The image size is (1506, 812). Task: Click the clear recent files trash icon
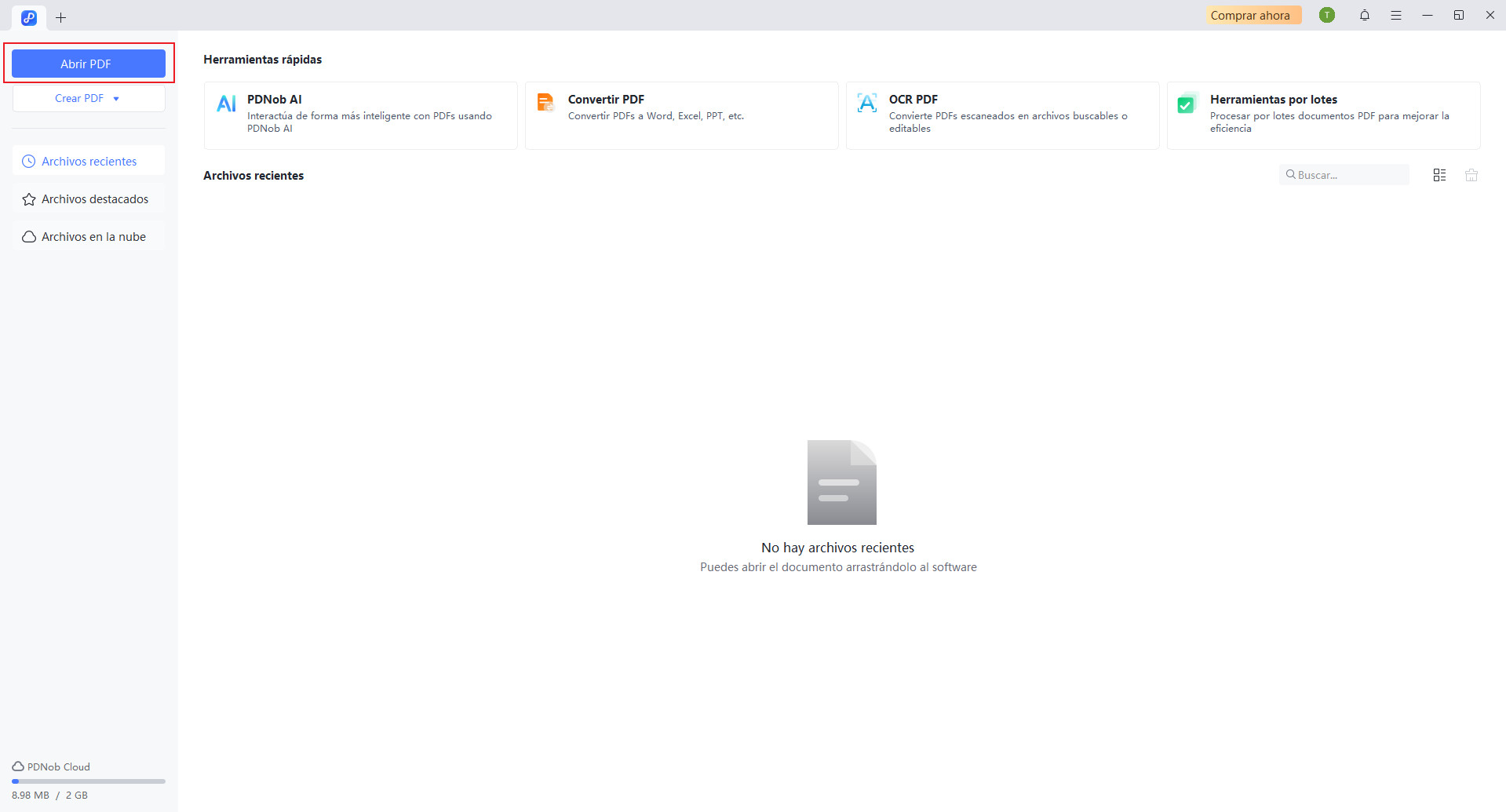tap(1471, 175)
